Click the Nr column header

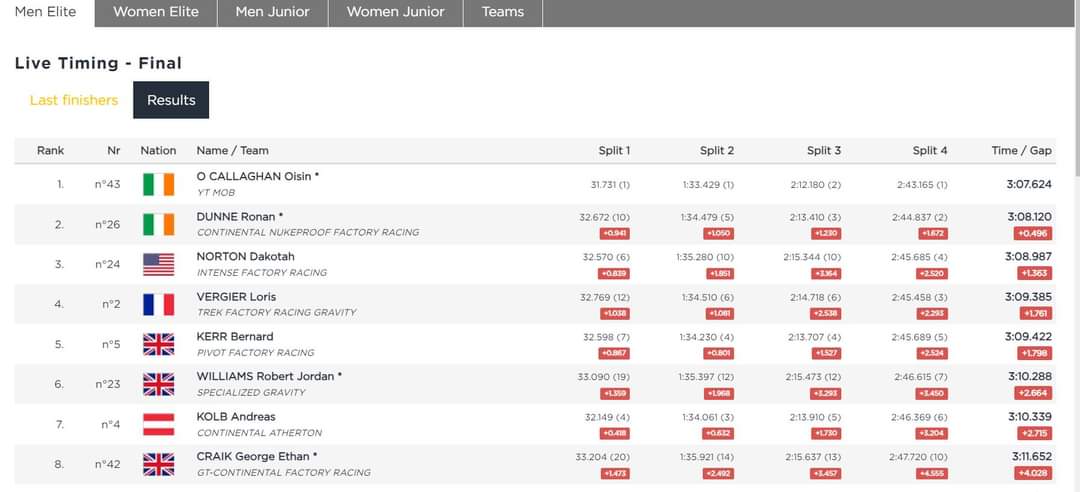[114, 150]
